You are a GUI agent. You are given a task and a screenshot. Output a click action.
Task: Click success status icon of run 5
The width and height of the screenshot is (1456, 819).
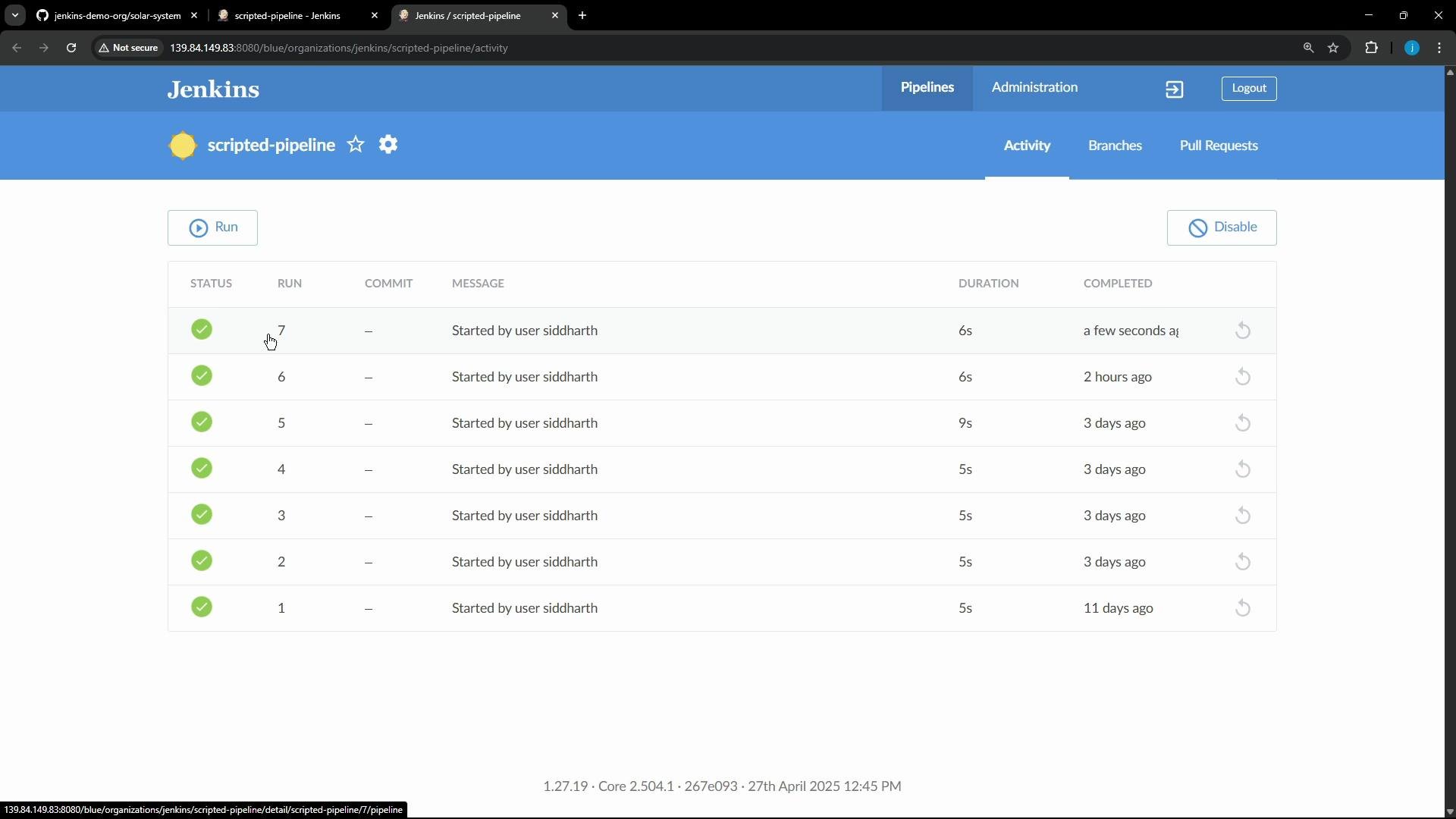(x=202, y=422)
